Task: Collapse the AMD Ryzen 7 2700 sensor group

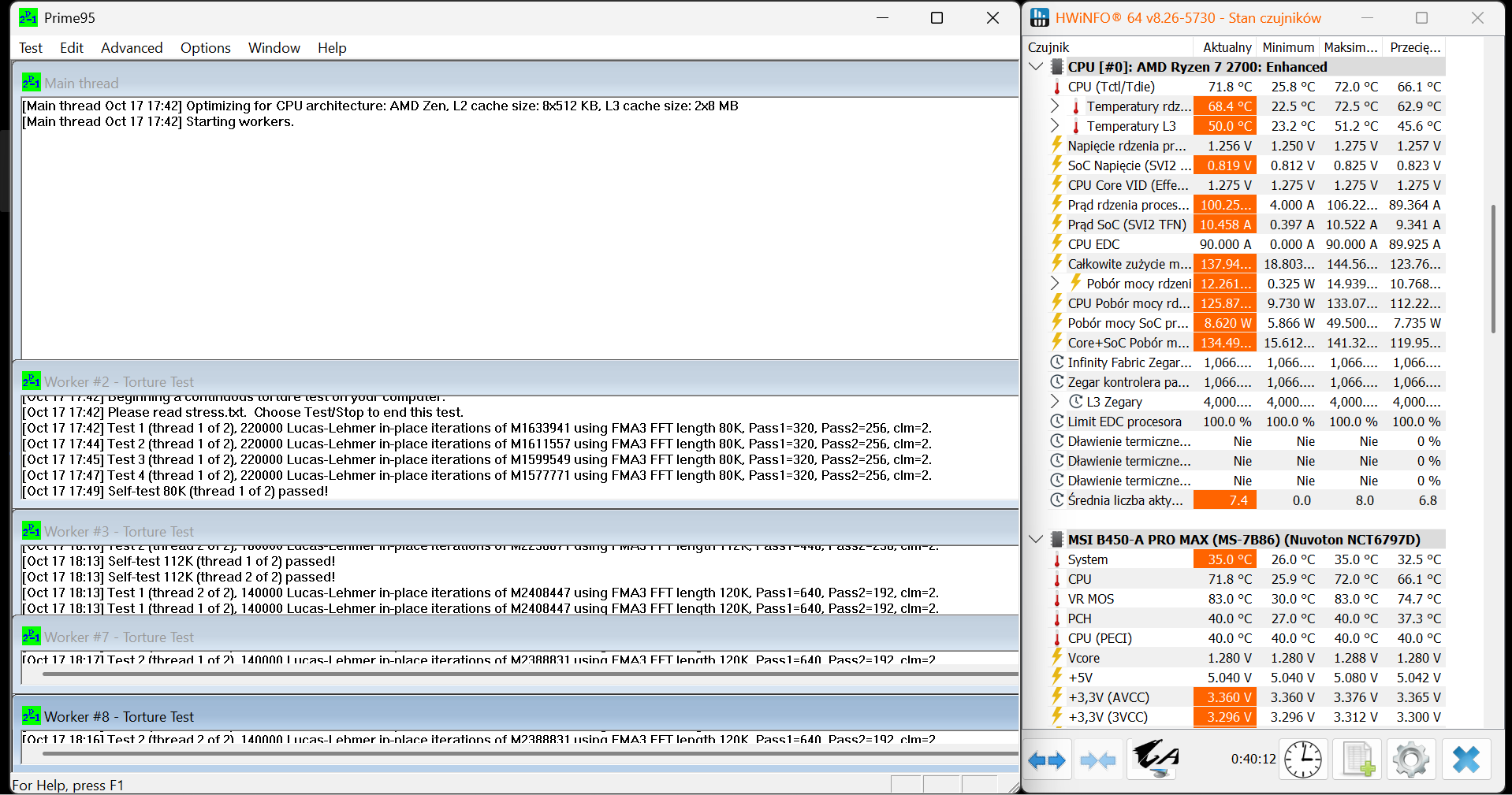Action: pyautogui.click(x=1036, y=67)
